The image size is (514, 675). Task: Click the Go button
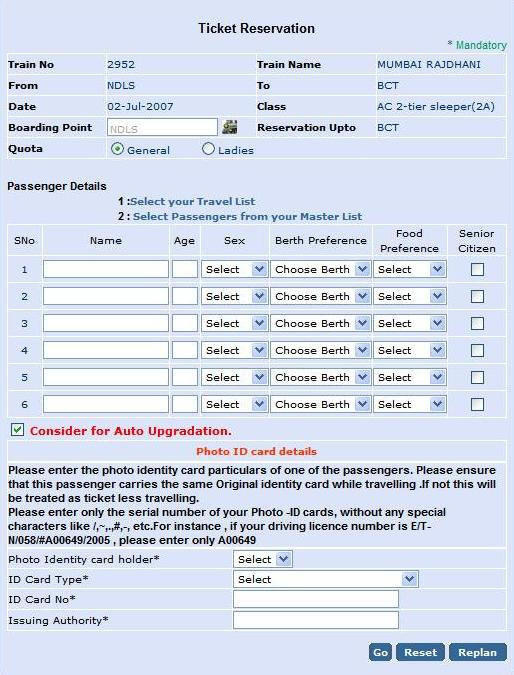[x=380, y=652]
